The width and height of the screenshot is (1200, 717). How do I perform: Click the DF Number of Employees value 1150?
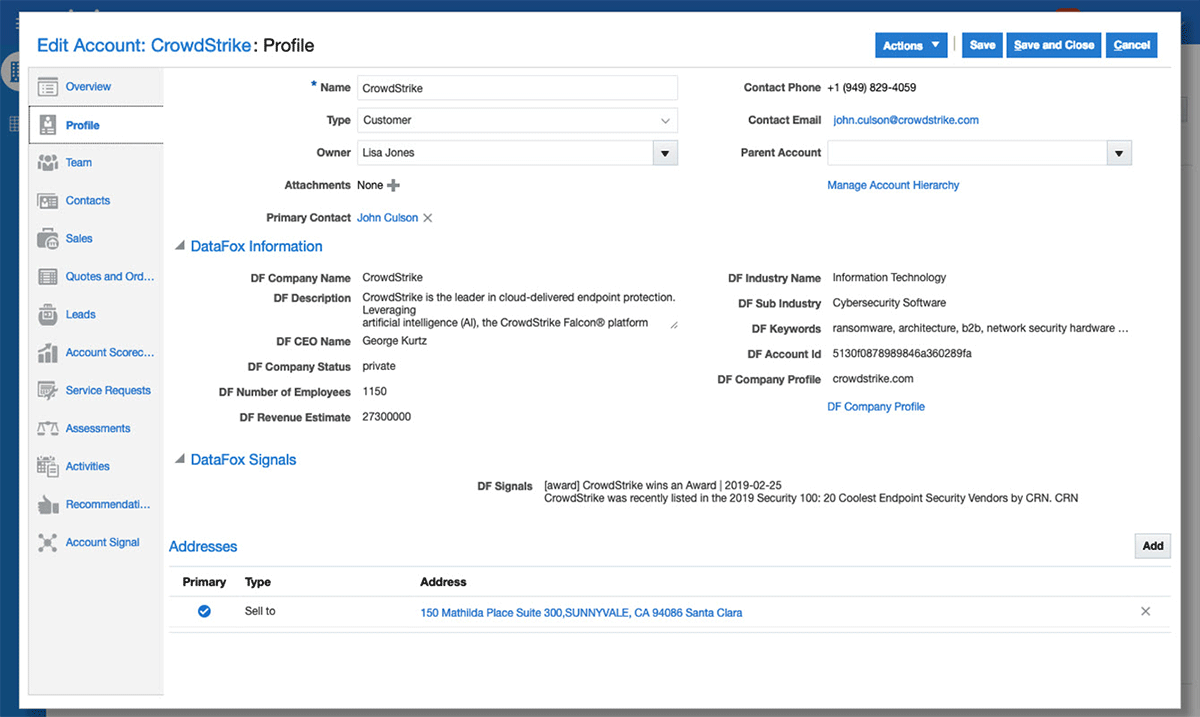(x=375, y=392)
